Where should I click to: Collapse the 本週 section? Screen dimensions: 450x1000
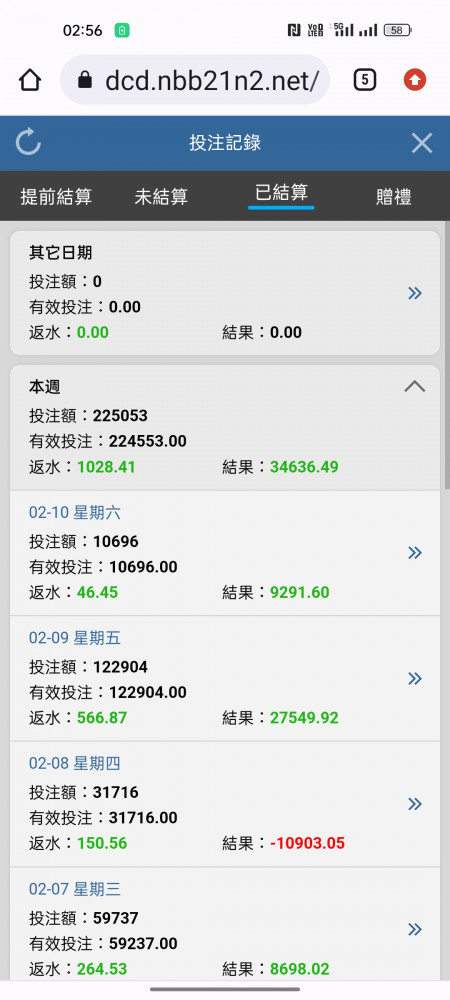415,386
